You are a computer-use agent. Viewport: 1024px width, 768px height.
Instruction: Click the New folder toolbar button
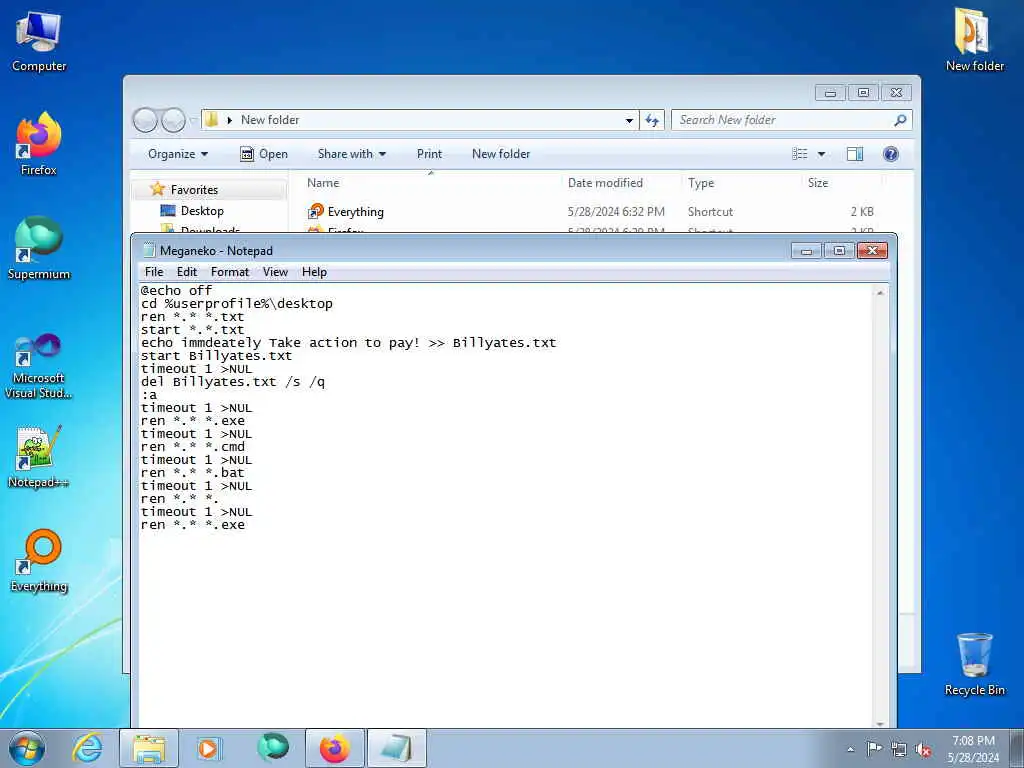(501, 154)
